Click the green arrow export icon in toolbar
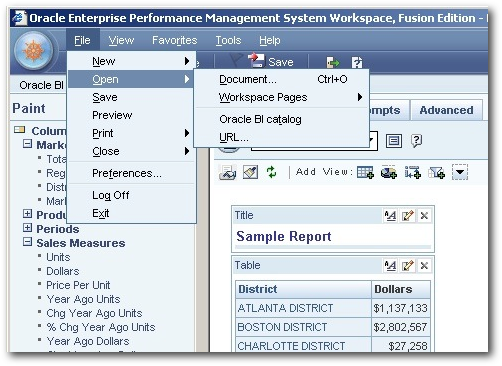 point(332,62)
